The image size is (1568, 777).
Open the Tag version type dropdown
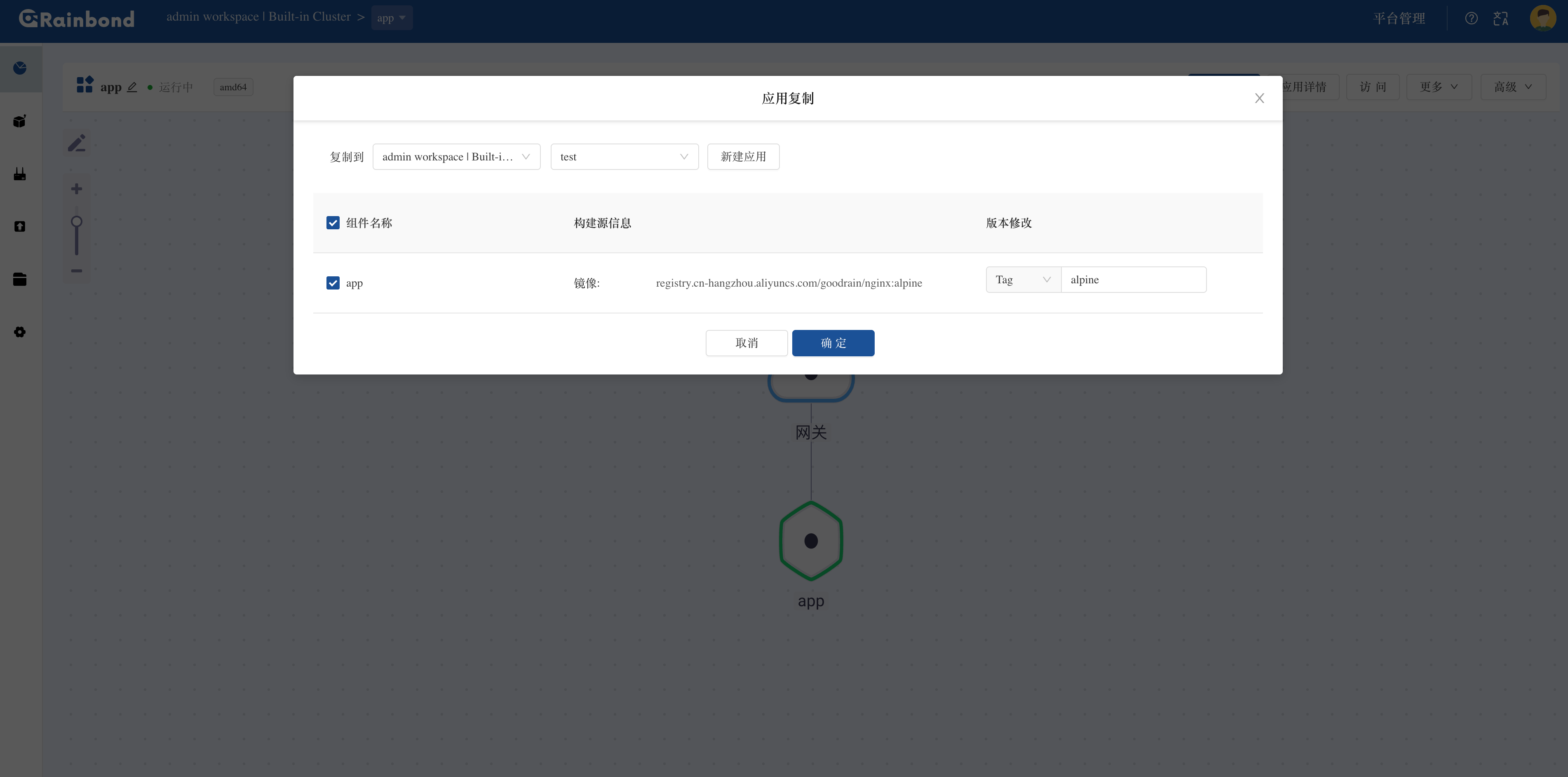[1023, 280]
